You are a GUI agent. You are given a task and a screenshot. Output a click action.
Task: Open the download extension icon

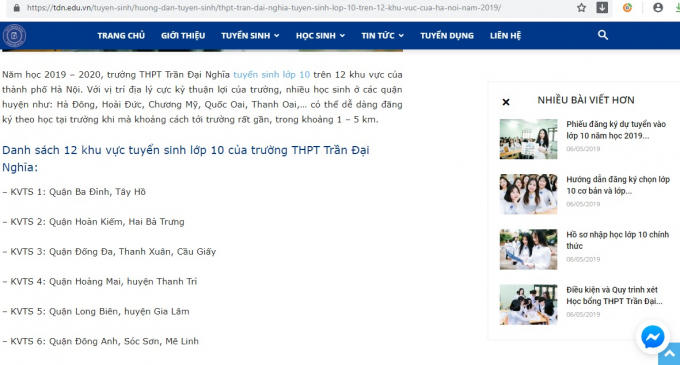[x=602, y=7]
